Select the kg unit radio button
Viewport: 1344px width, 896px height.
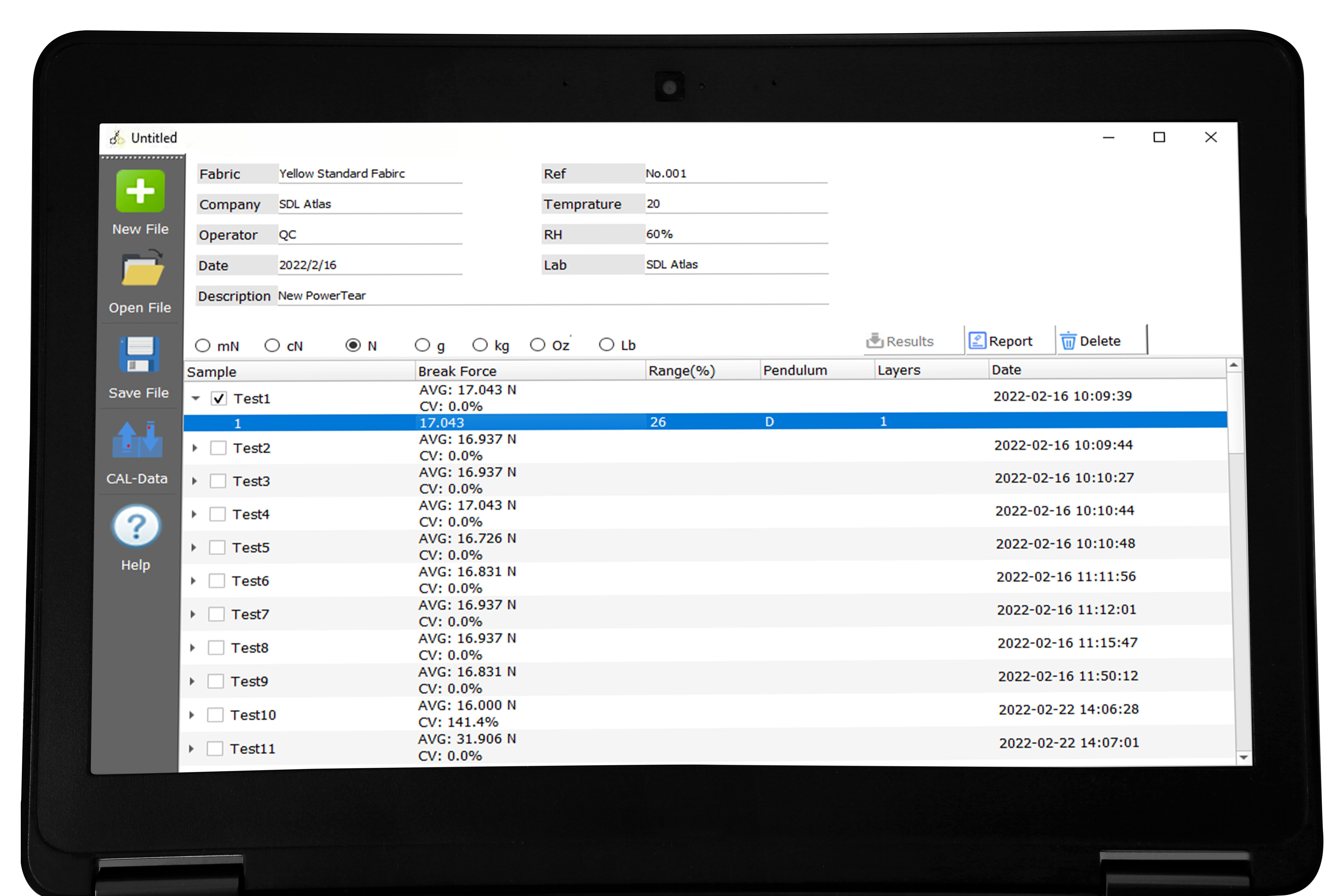tap(480, 345)
